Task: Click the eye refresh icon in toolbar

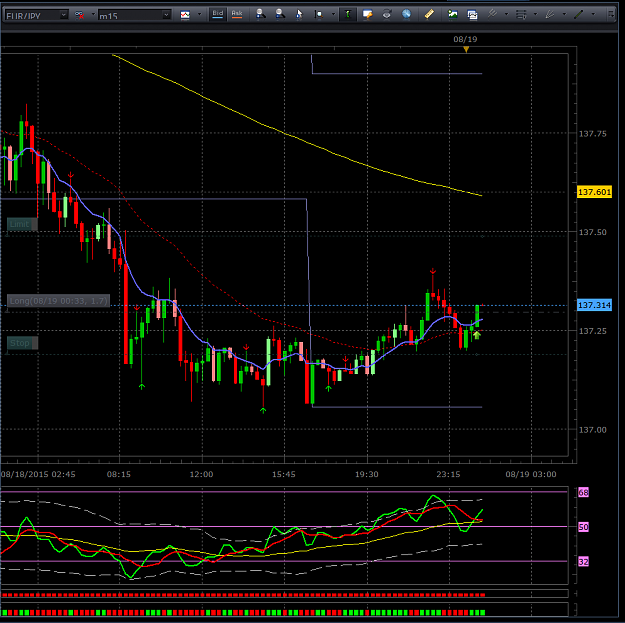Action: 387,15
